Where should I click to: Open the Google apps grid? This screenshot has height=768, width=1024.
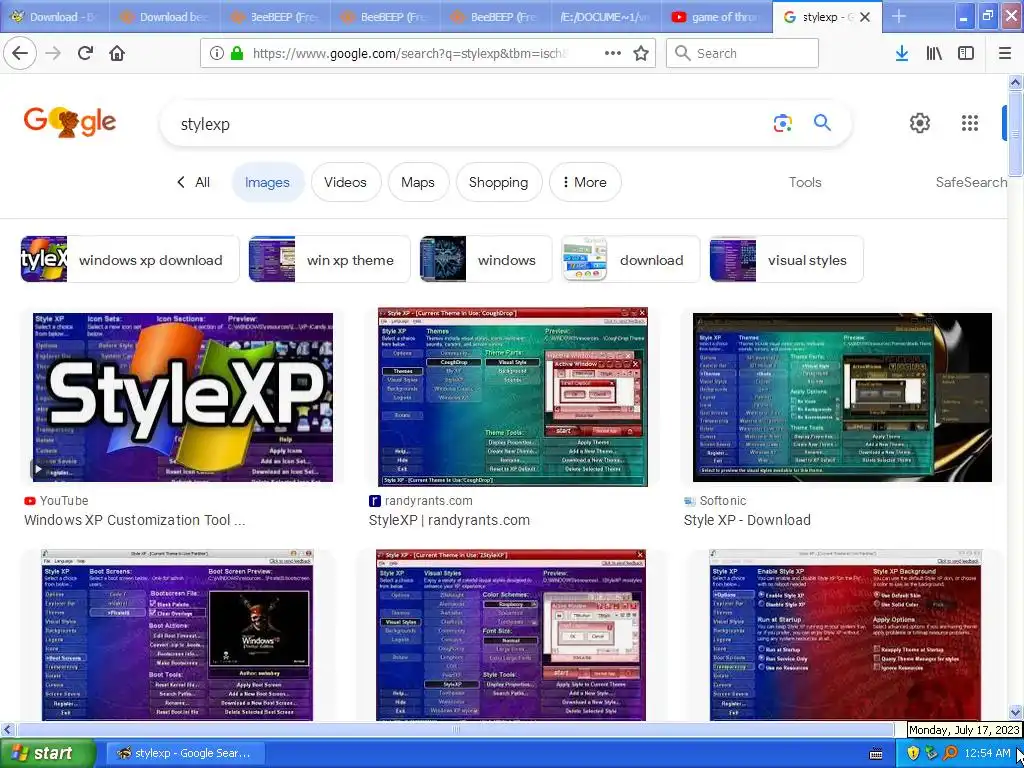point(970,123)
